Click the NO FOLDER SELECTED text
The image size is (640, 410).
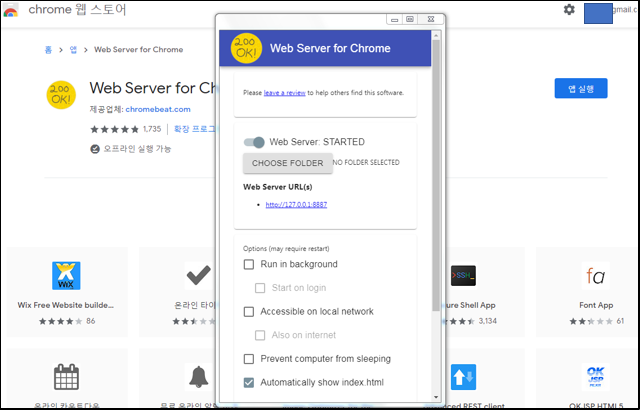click(366, 162)
